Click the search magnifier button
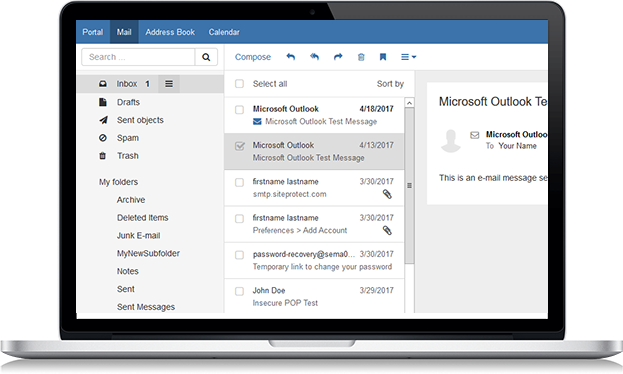Image resolution: width=623 pixels, height=374 pixels. coord(206,57)
